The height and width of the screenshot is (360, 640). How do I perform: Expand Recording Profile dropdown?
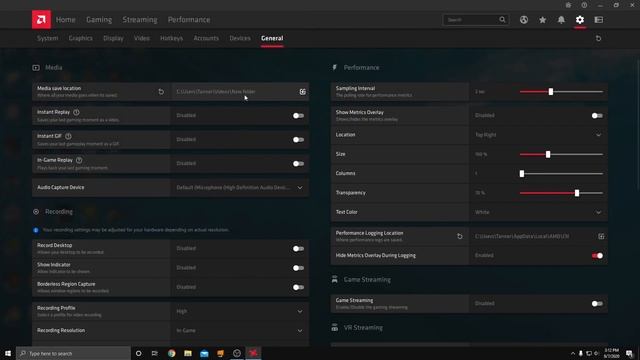(300, 311)
